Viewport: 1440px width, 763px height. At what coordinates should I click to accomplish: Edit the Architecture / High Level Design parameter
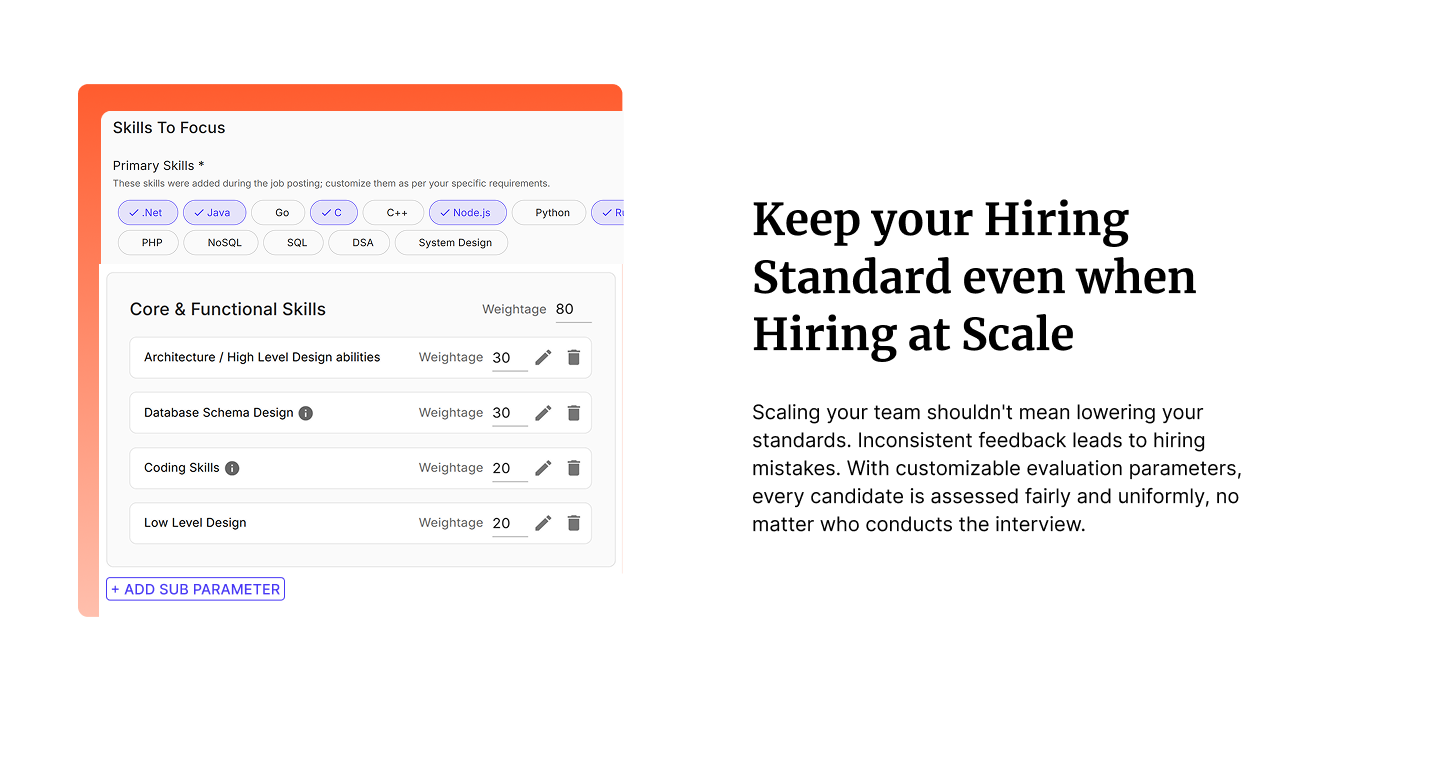[x=543, y=357]
